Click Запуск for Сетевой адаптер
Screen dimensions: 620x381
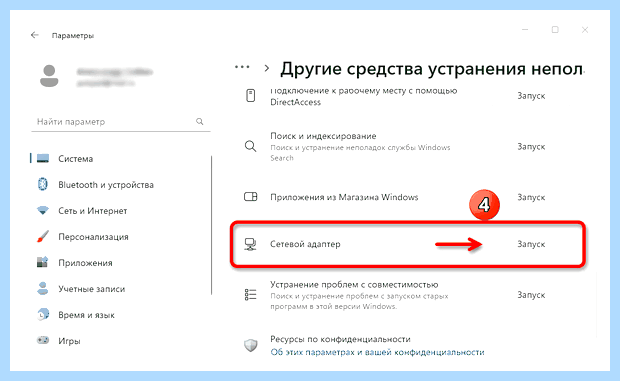tap(531, 244)
